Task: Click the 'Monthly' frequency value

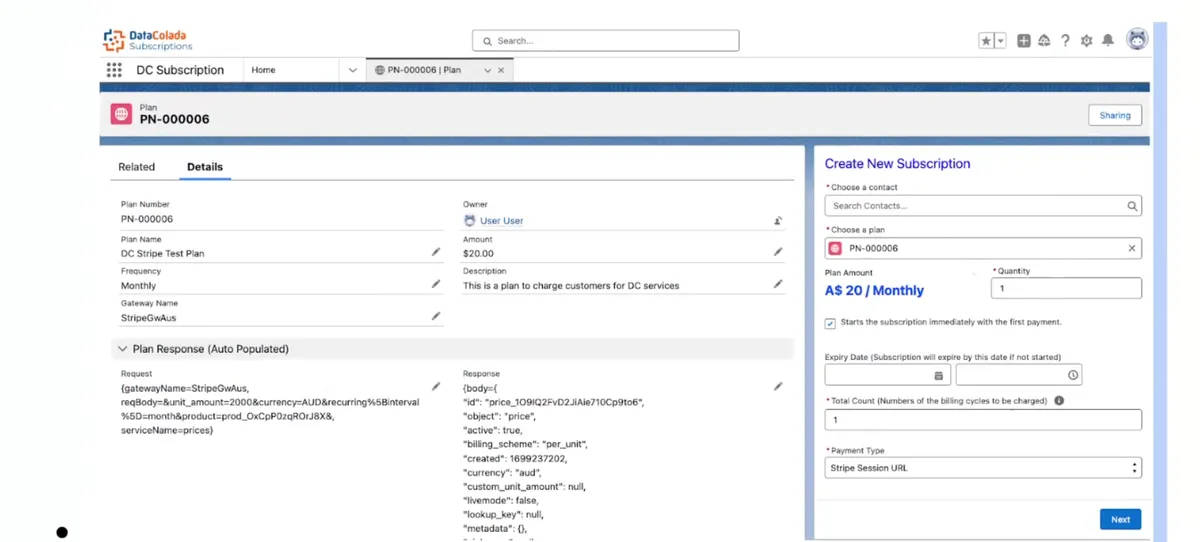Action: tap(138, 286)
